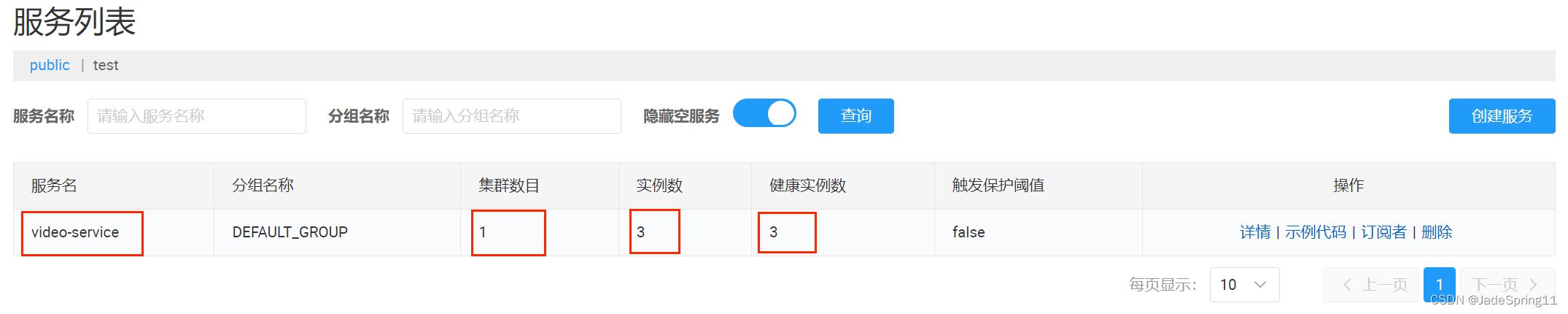Focus the 服务名称 input field
The height and width of the screenshot is (314, 1568).
pos(196,116)
